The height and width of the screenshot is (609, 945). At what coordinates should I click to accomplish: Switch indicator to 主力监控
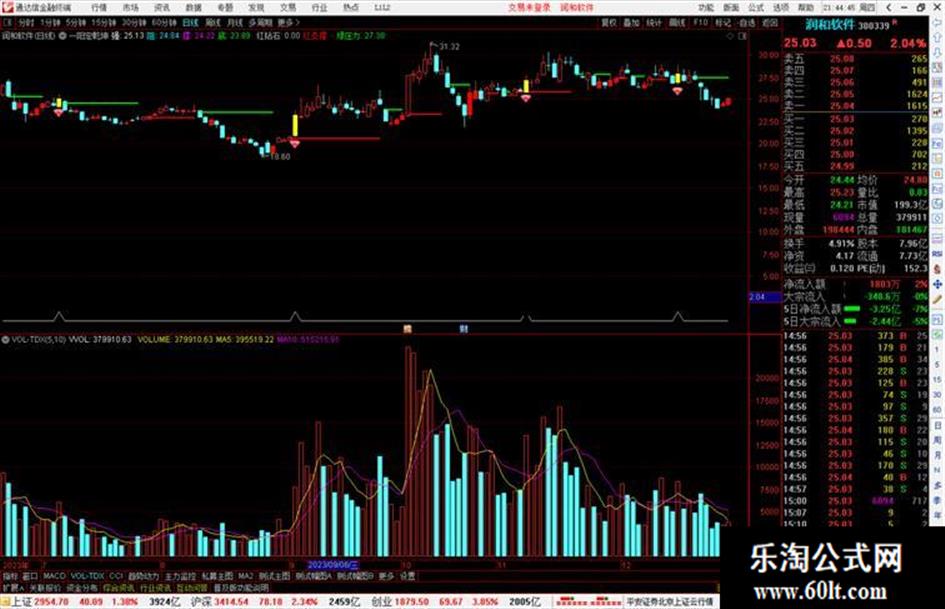[180, 576]
